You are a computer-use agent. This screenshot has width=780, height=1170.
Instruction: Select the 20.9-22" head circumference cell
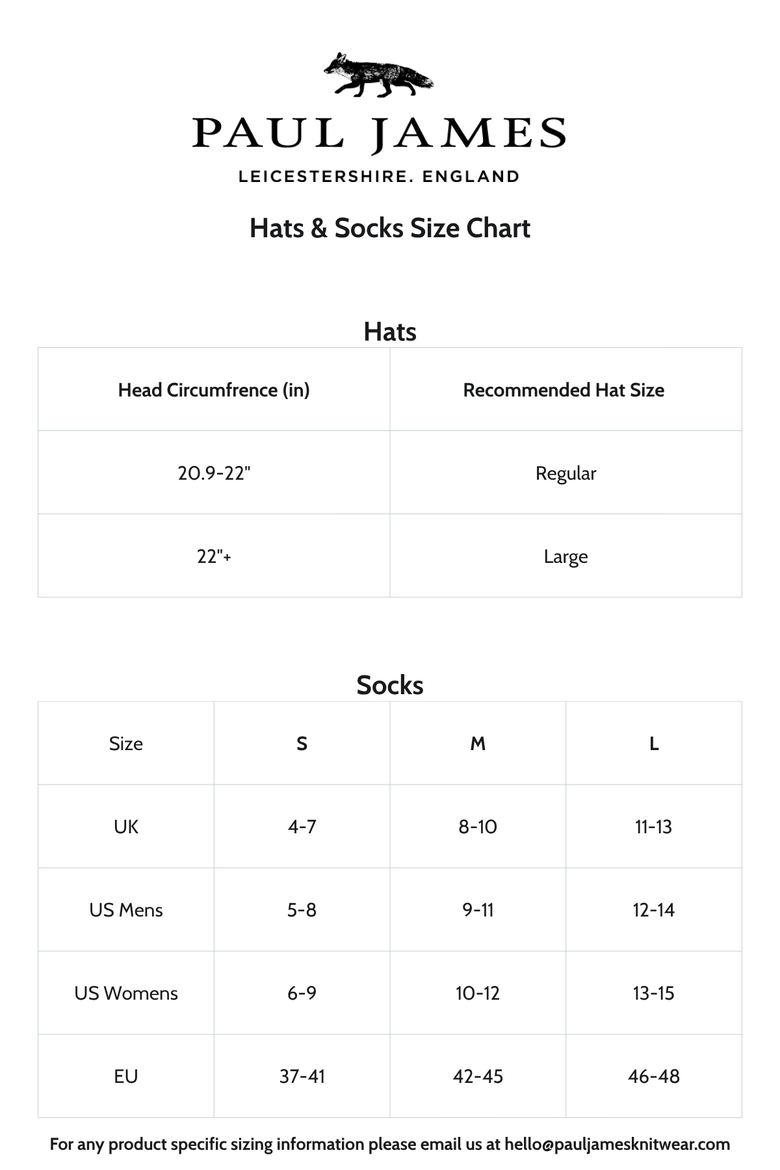point(213,472)
